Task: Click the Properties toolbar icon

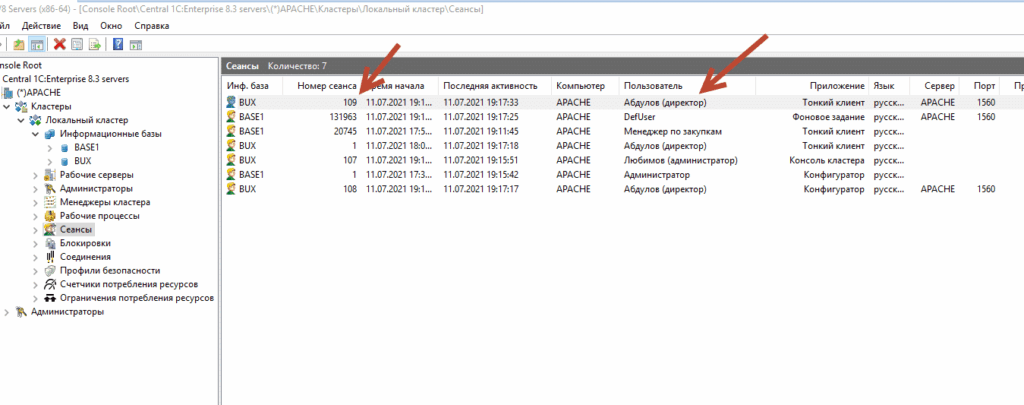Action: click(x=77, y=44)
